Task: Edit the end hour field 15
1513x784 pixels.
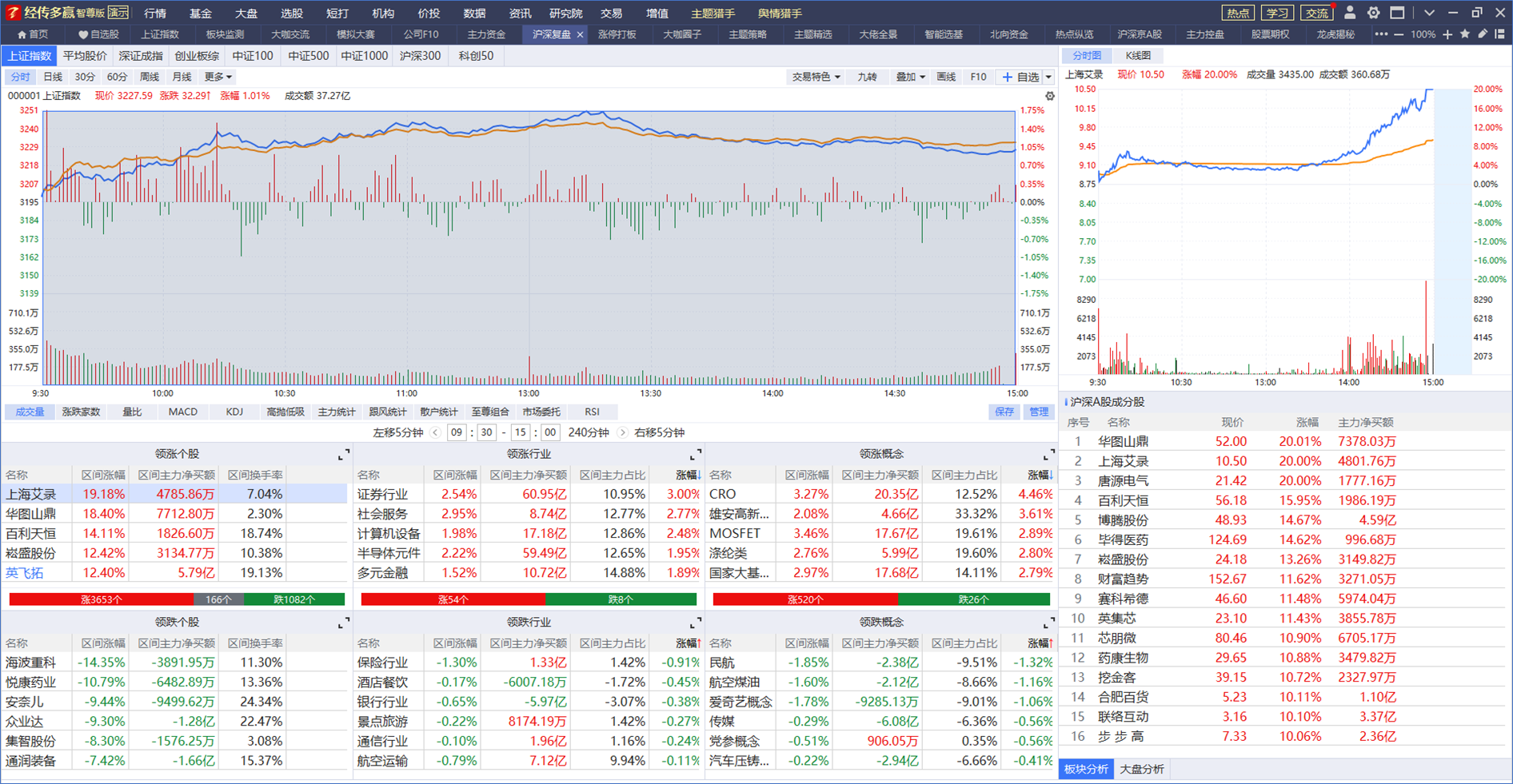Action: point(521,432)
